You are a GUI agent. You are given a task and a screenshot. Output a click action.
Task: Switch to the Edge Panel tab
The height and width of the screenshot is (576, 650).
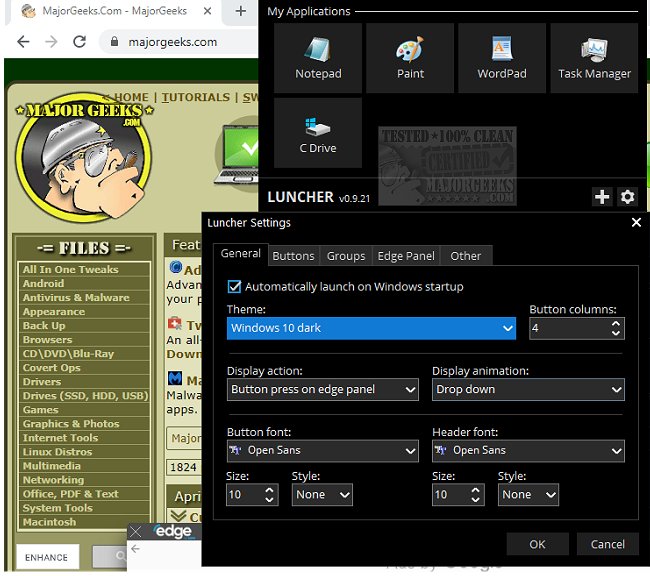(x=406, y=256)
